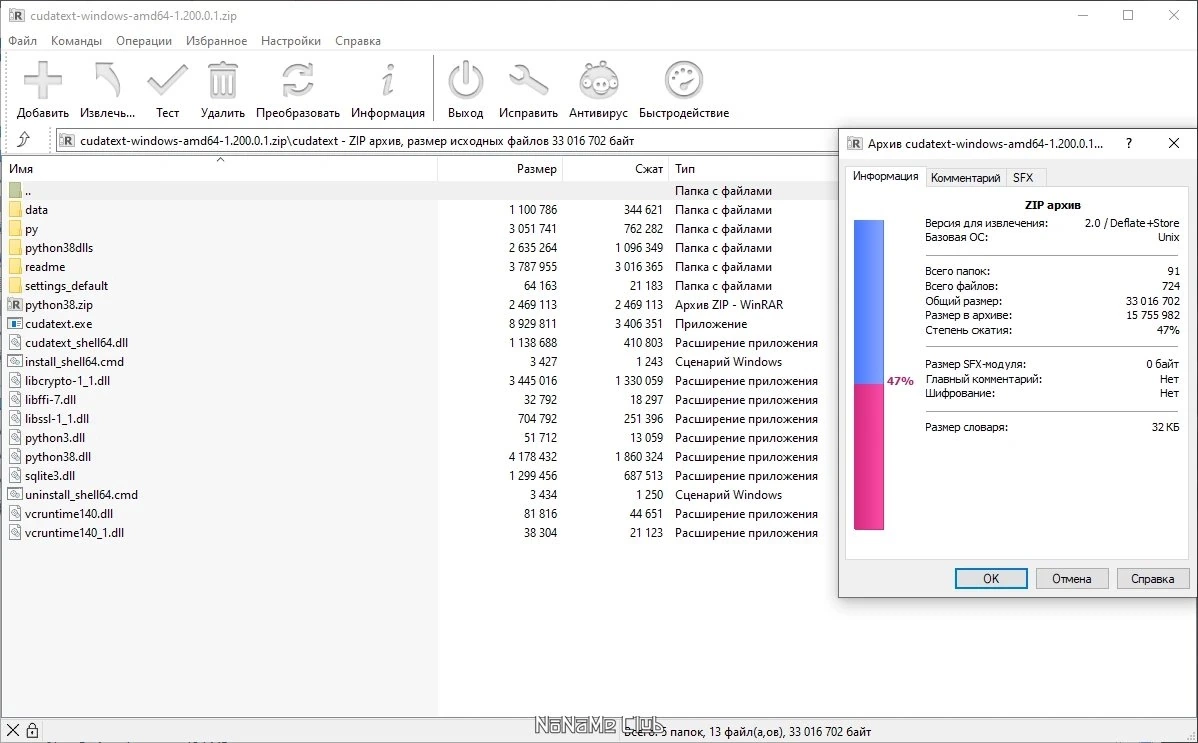This screenshot has height=743, width=1198.
Task: Sort by the Имя column header
Action: click(219, 168)
